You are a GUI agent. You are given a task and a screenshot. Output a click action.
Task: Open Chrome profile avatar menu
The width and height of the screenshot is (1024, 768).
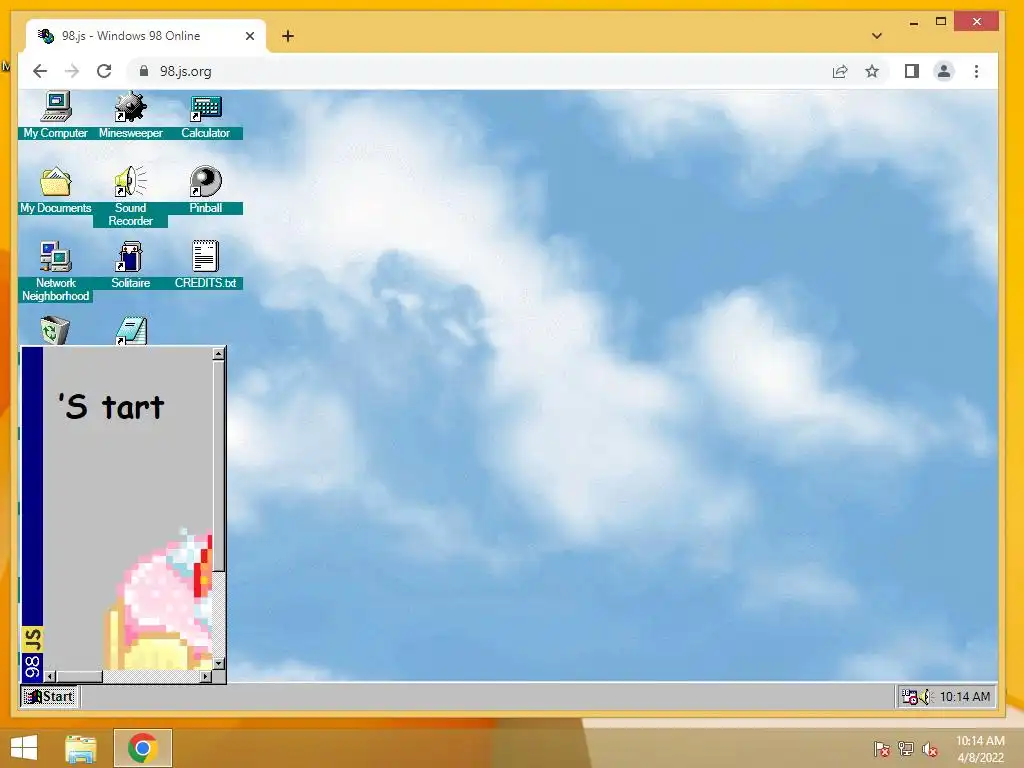944,71
